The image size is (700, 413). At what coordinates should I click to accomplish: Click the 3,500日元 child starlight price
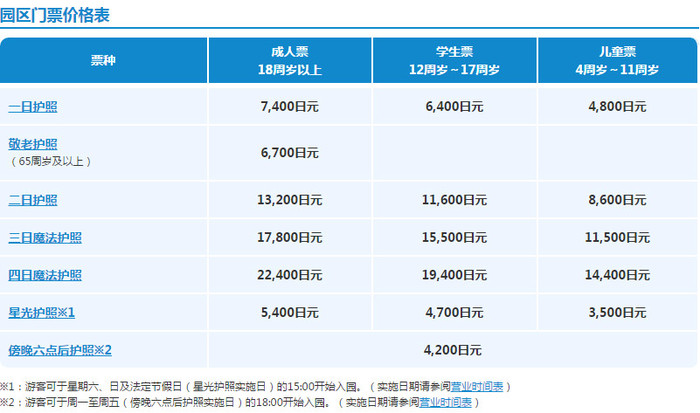coord(617,312)
